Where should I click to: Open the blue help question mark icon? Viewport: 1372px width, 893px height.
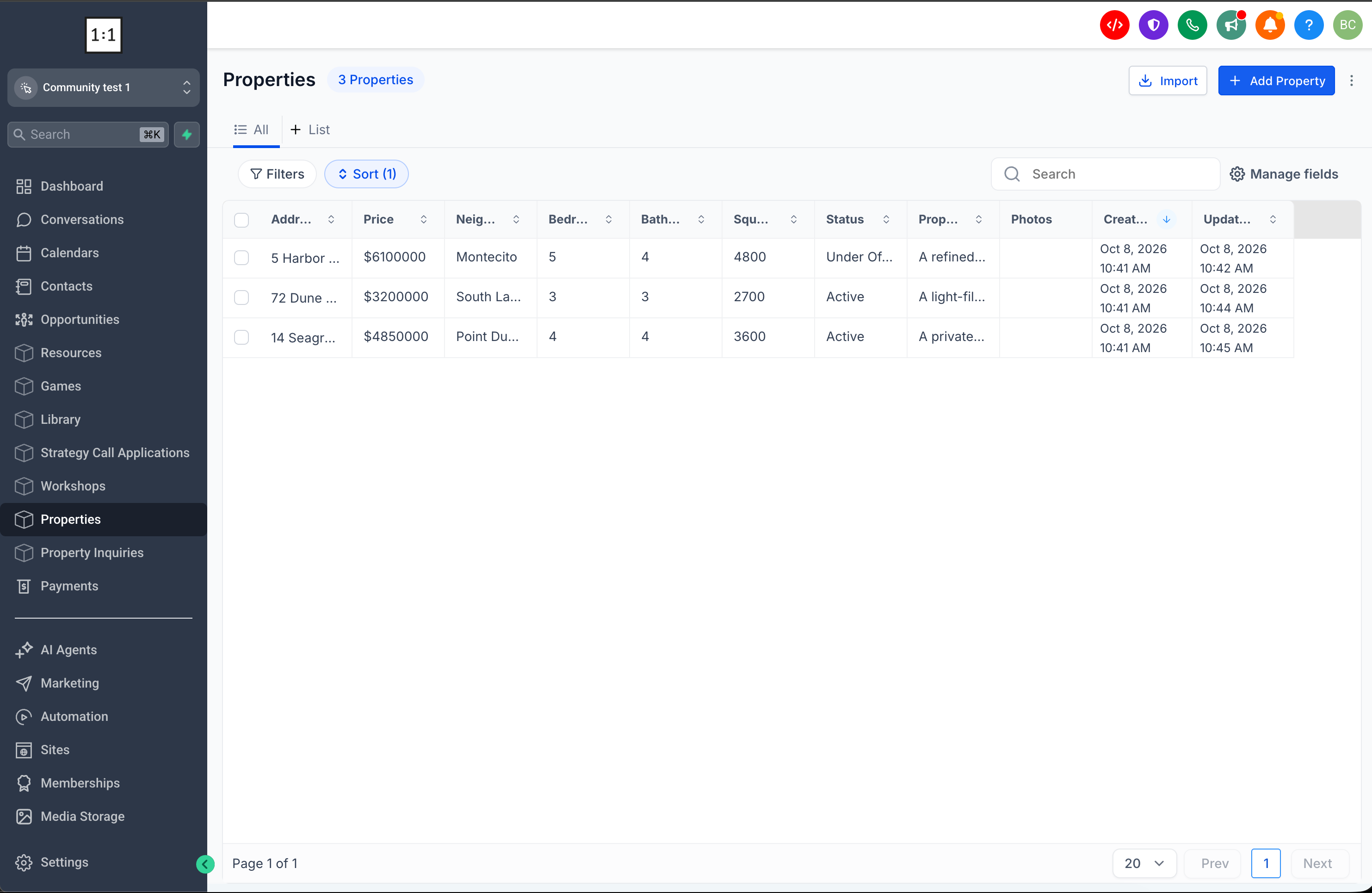coord(1309,25)
